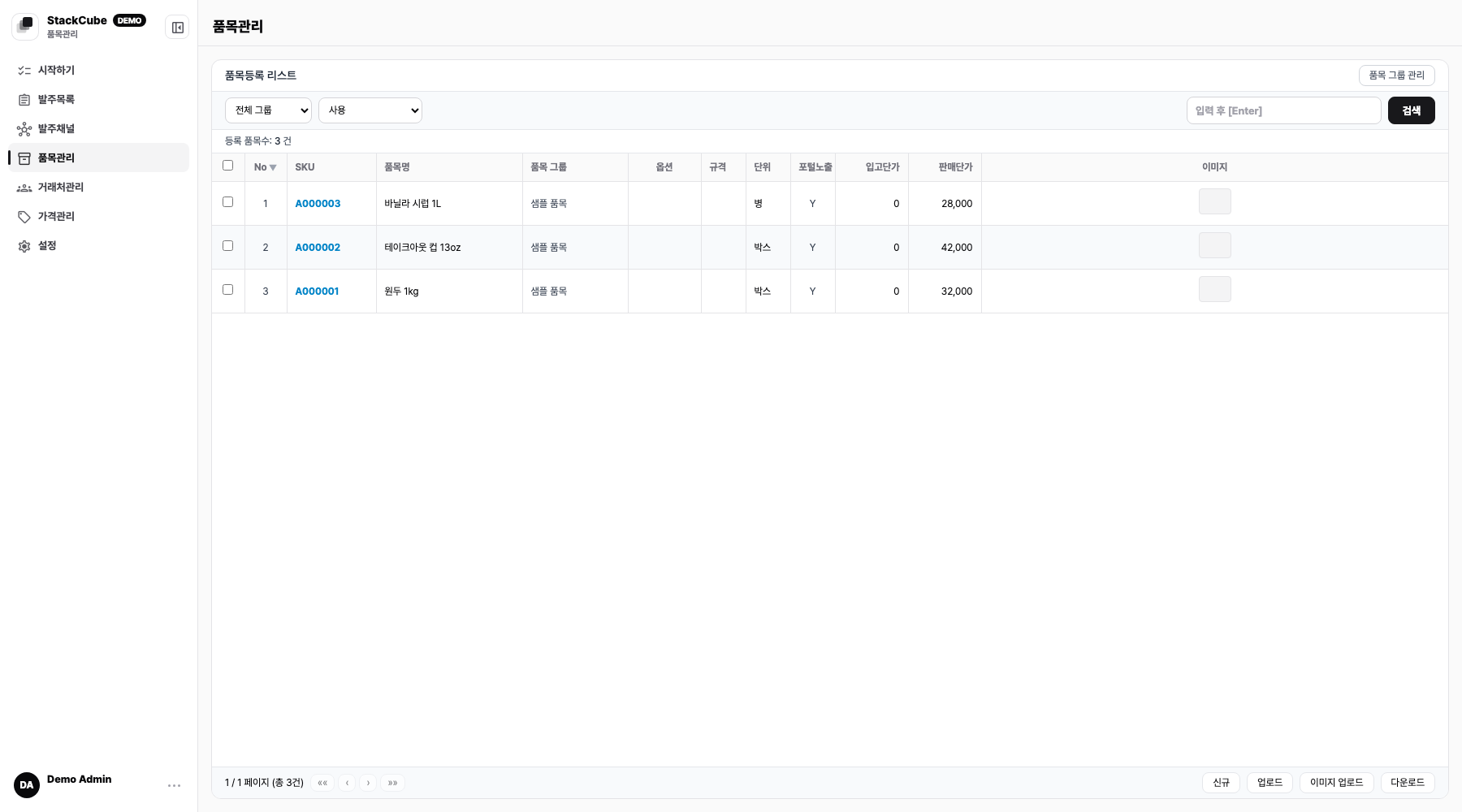The height and width of the screenshot is (812, 1462).
Task: Click image placeholder for A000002 row
Action: [x=1215, y=245]
